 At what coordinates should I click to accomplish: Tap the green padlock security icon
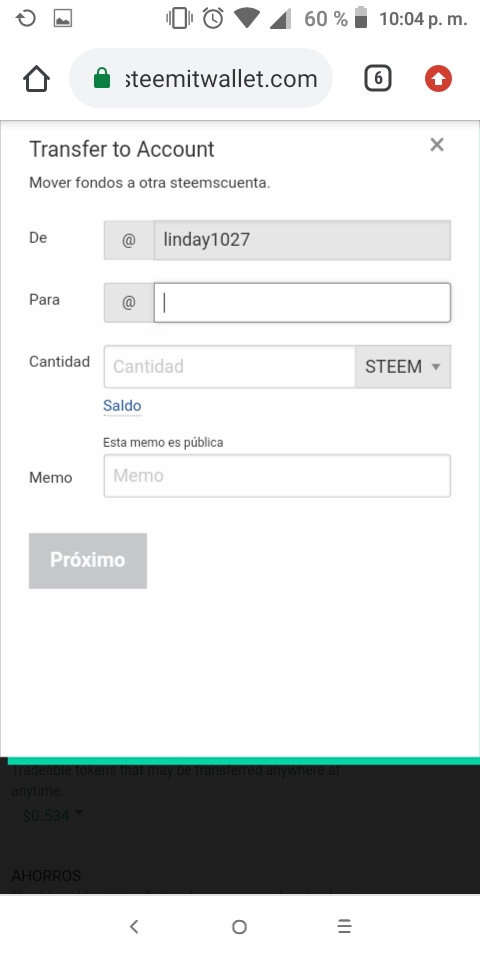tap(102, 78)
